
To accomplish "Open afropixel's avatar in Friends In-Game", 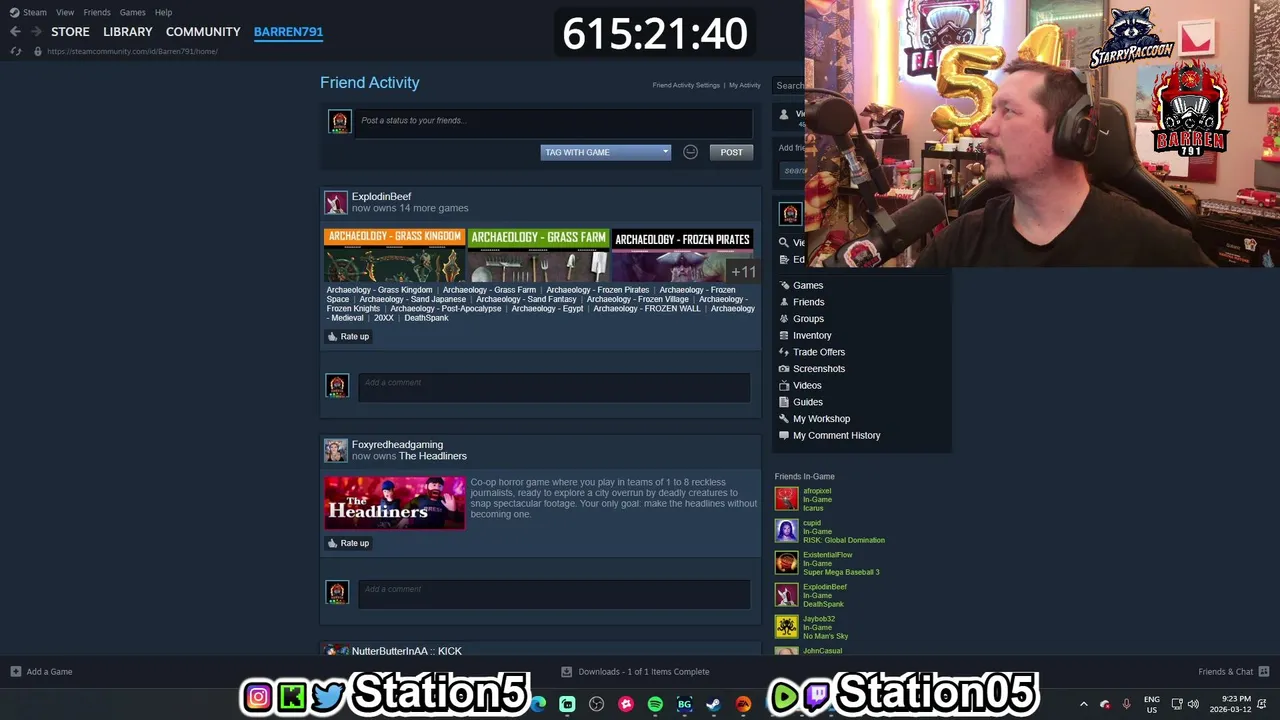I will click(x=787, y=499).
